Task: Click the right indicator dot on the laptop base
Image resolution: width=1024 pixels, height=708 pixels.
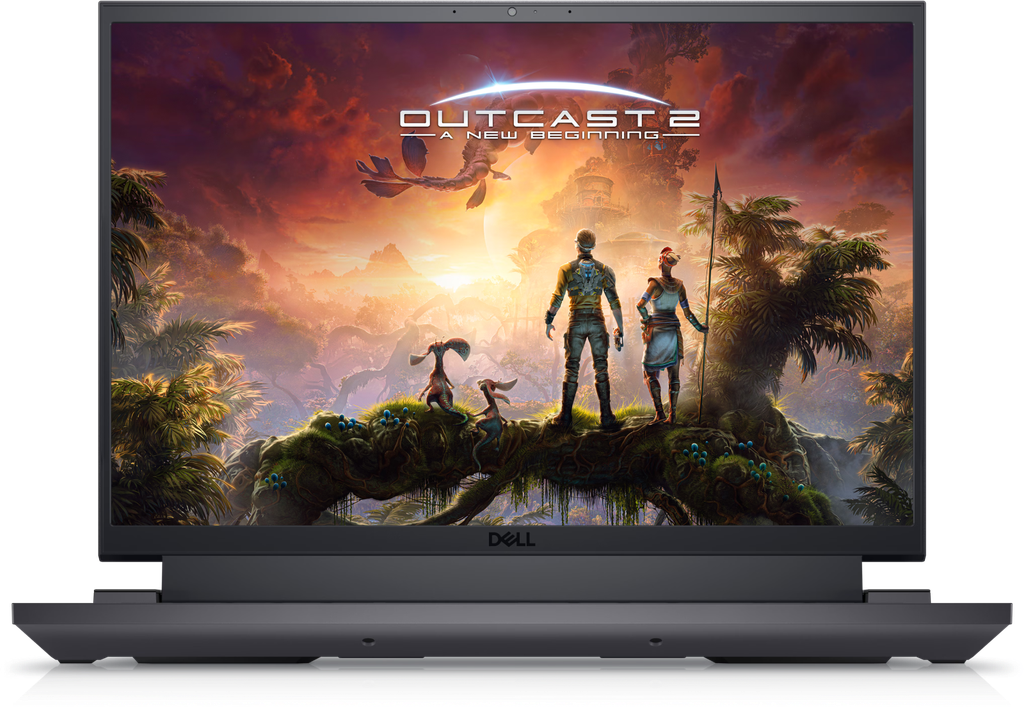Action: point(655,641)
